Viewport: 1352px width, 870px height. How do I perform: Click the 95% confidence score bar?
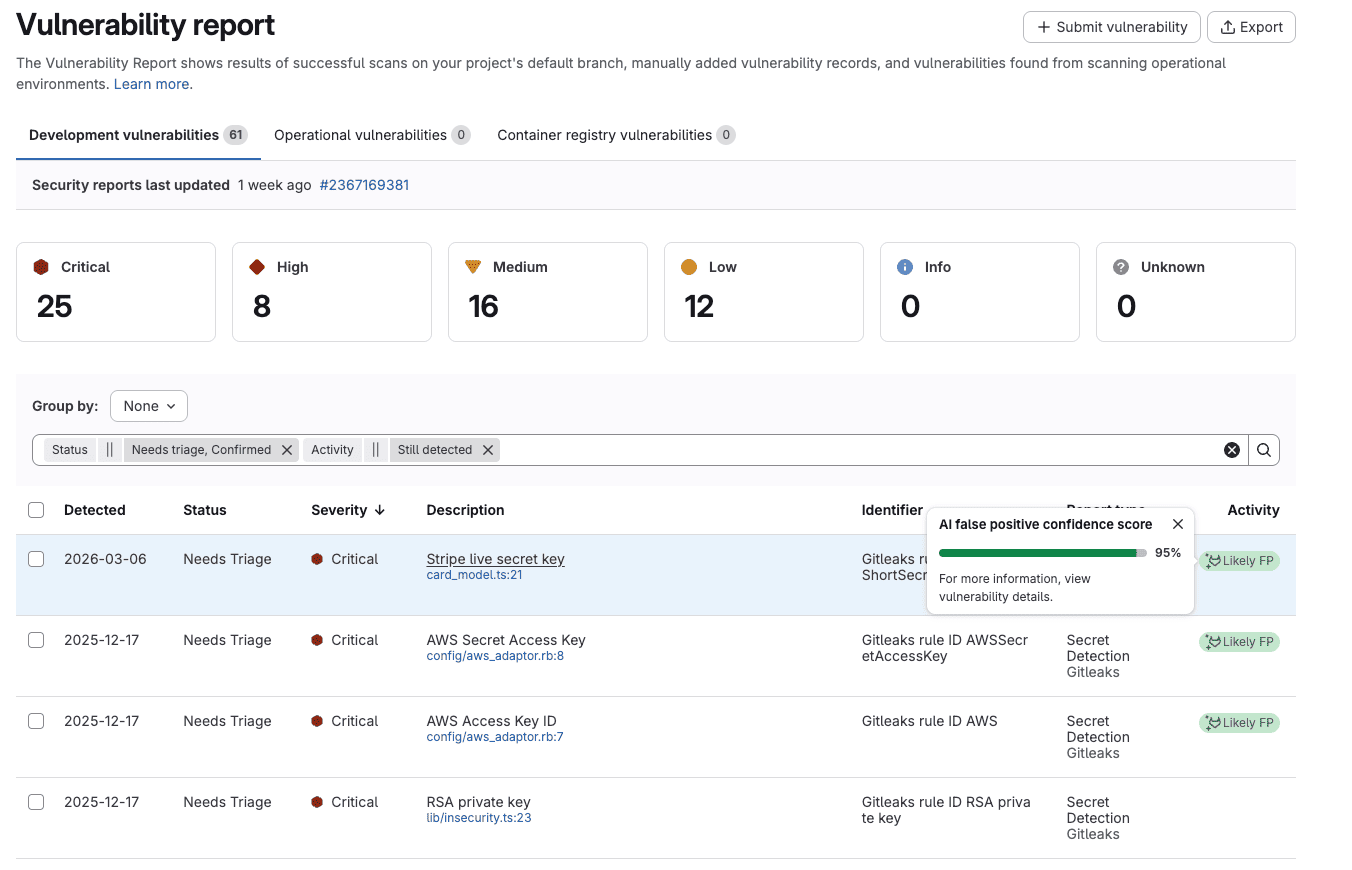pyautogui.click(x=1040, y=552)
